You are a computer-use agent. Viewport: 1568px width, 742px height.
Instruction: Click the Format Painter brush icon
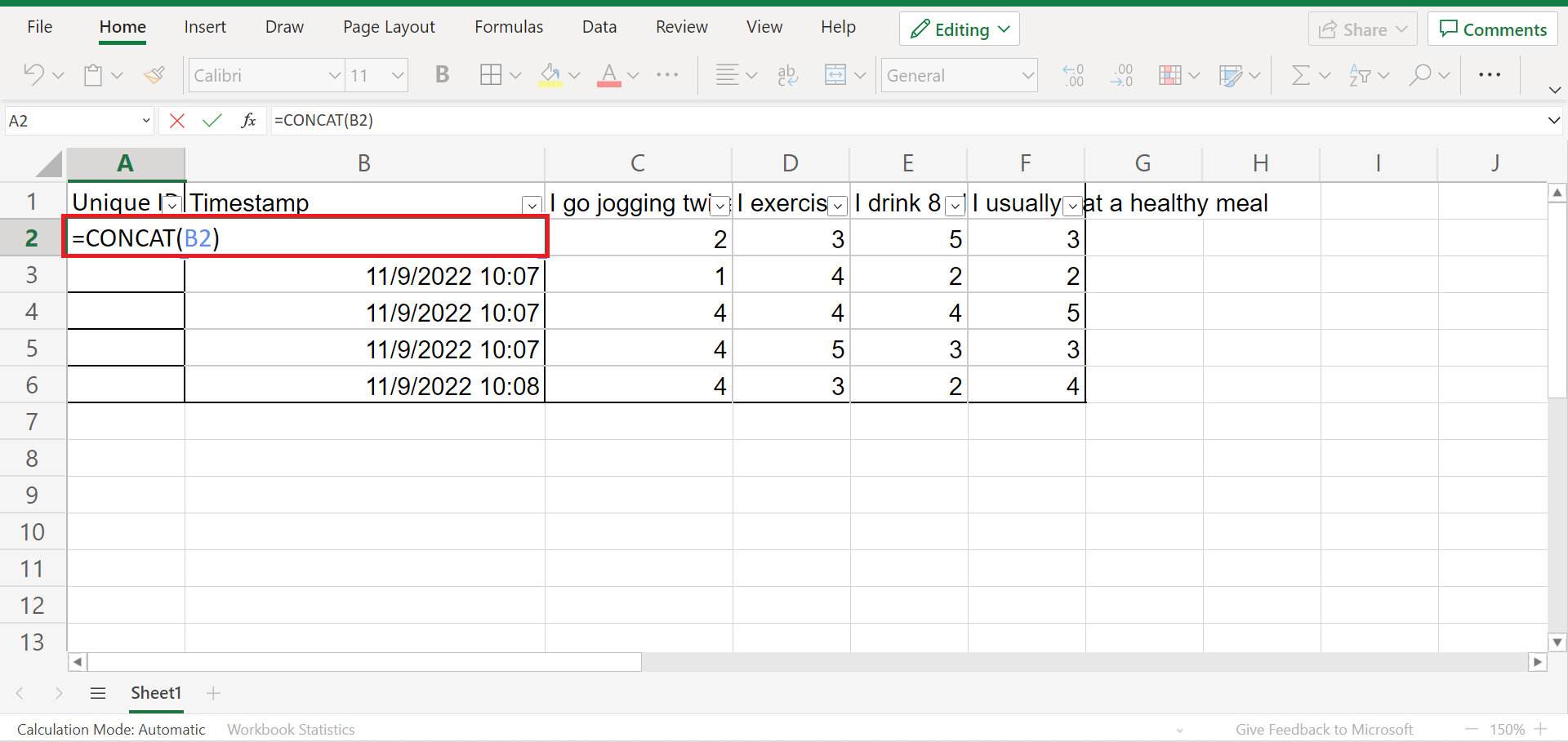[x=154, y=75]
